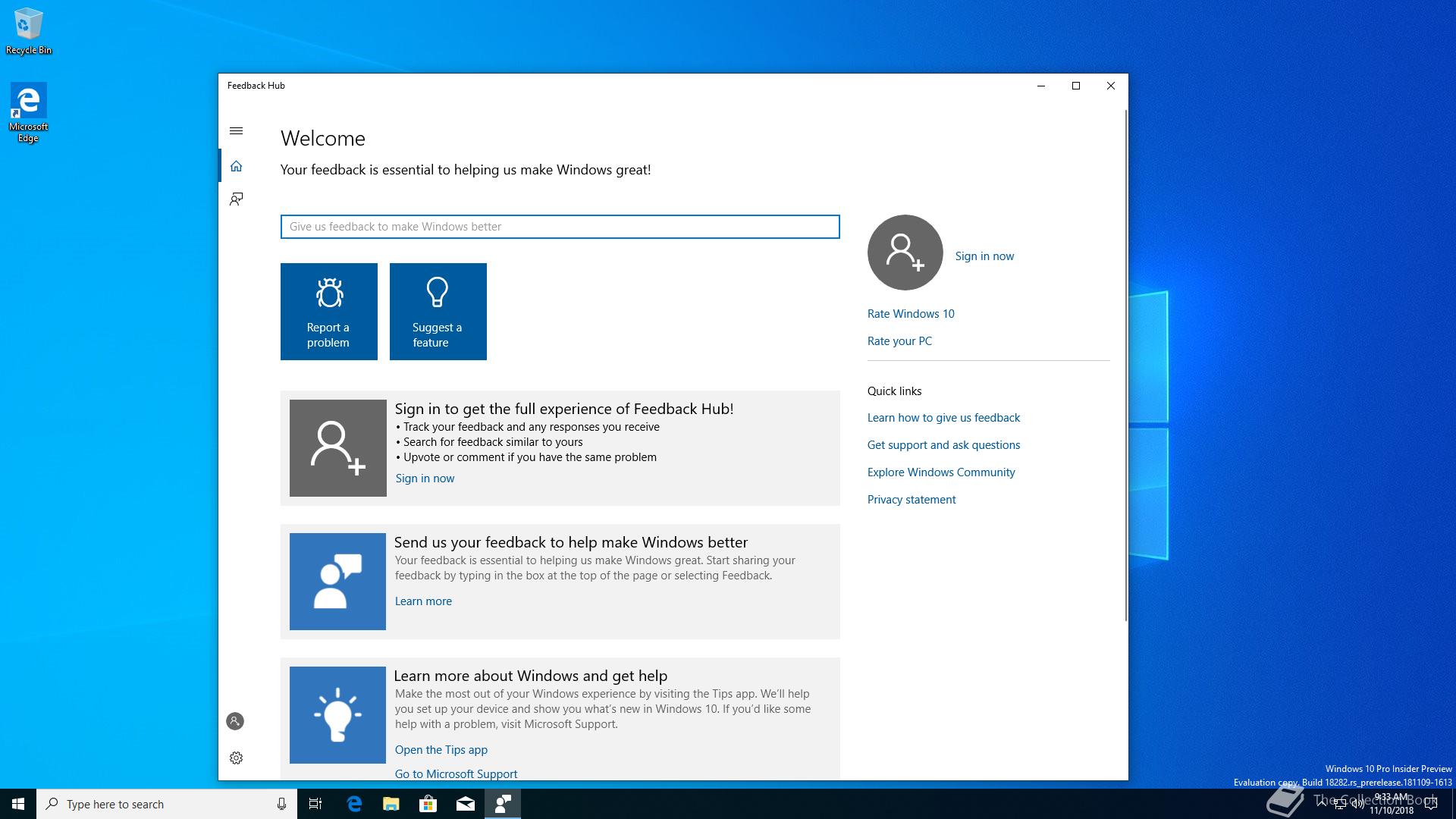Open Feedback Hub settings gear

click(236, 758)
